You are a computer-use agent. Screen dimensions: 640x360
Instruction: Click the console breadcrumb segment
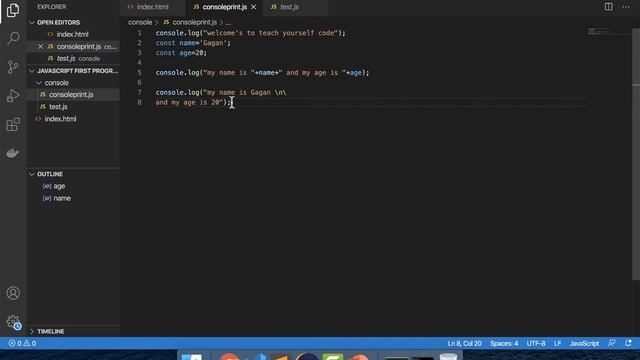click(x=140, y=22)
